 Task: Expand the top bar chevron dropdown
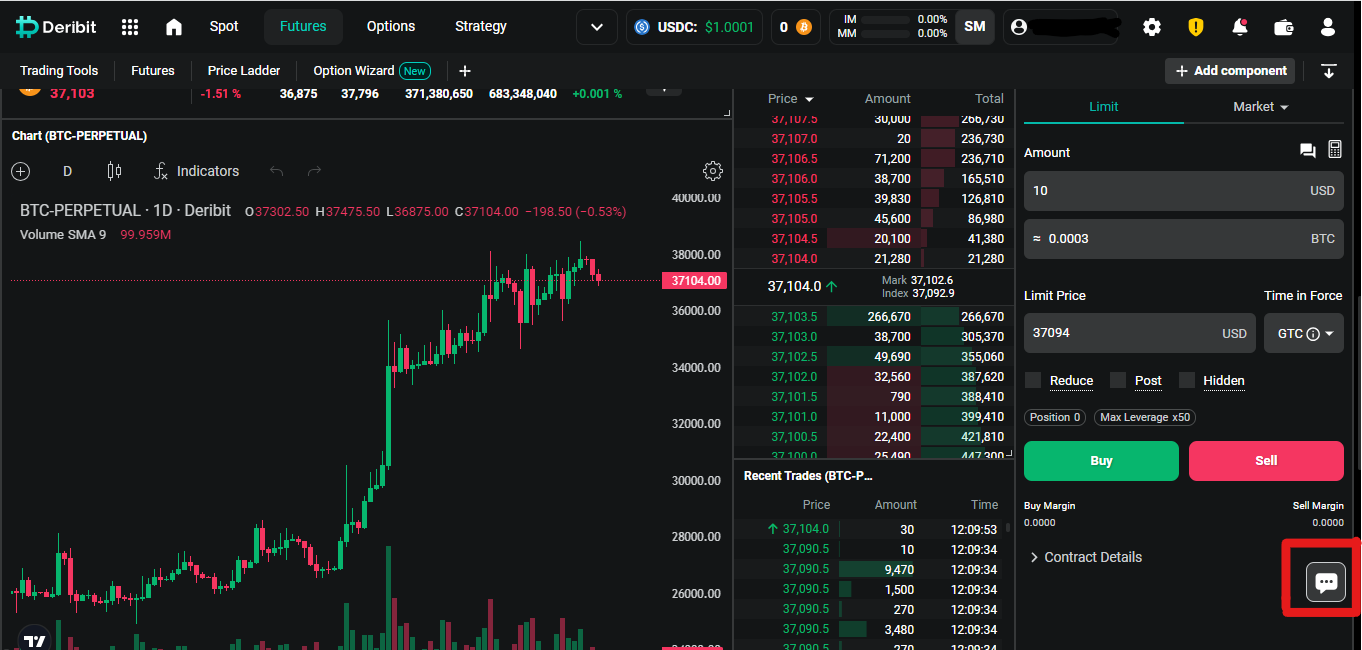[x=597, y=27]
